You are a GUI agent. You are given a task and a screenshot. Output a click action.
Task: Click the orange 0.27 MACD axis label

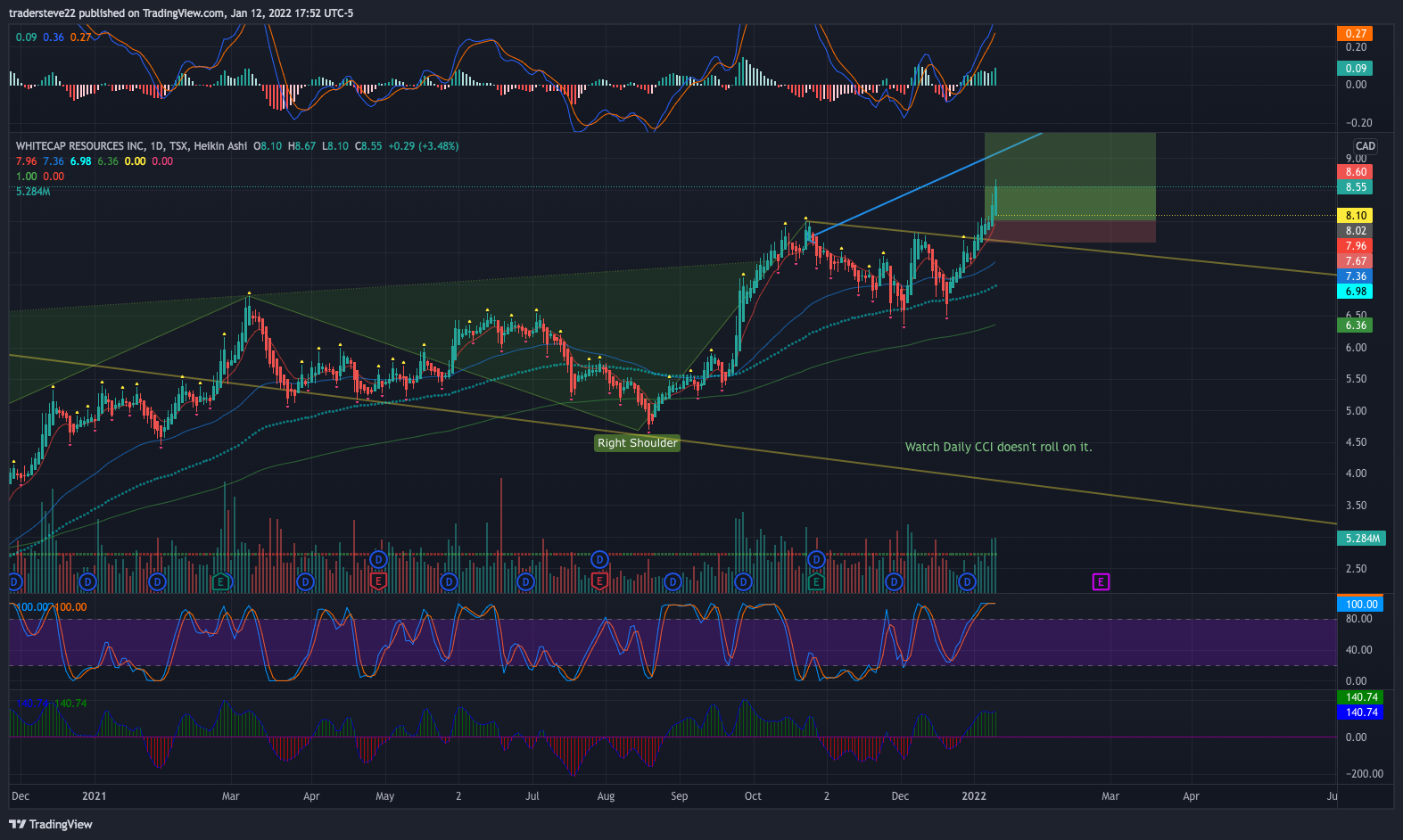[1356, 34]
